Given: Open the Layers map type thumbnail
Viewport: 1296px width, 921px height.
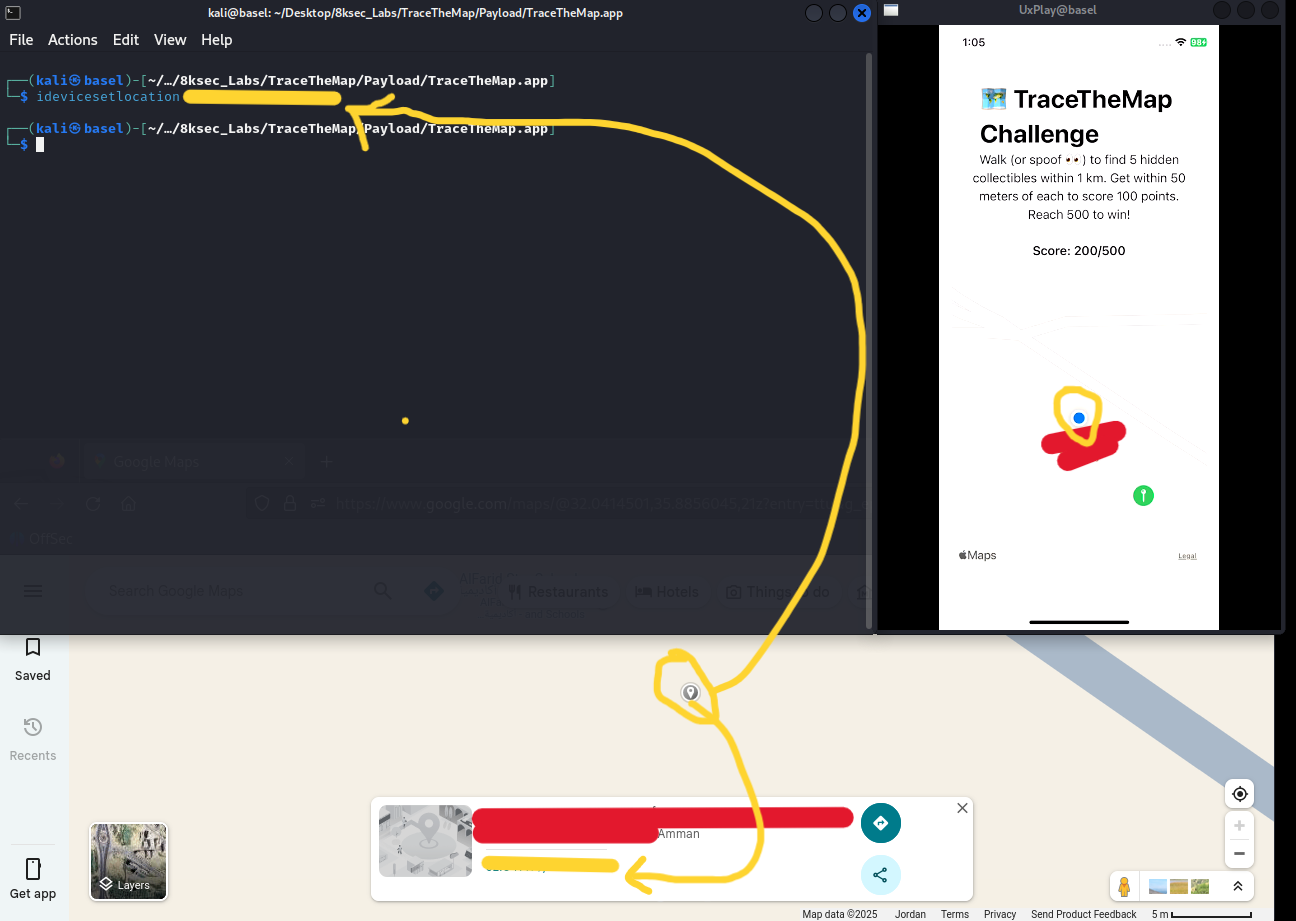Looking at the screenshot, I should (x=129, y=861).
